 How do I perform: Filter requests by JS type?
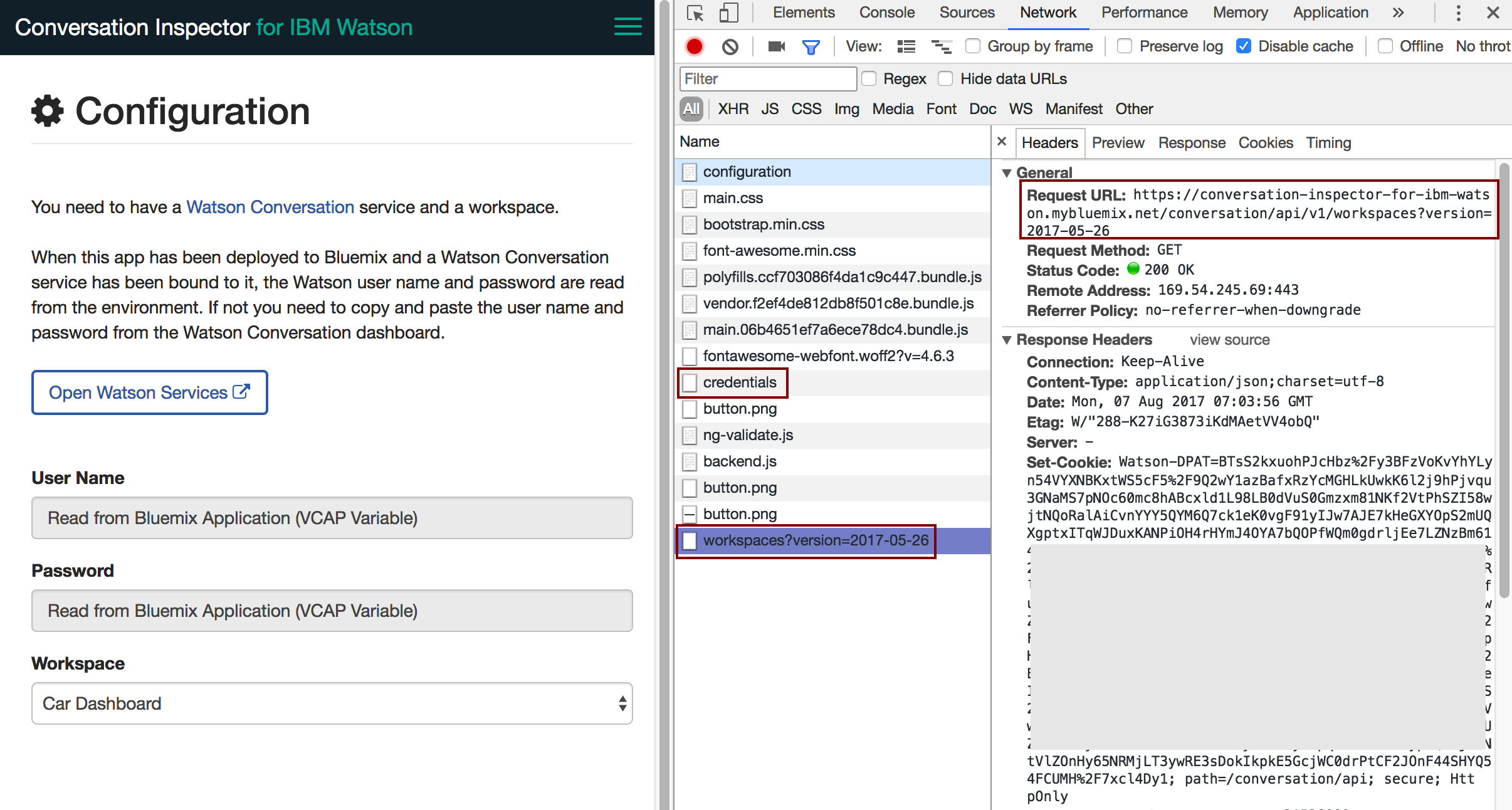pos(770,109)
